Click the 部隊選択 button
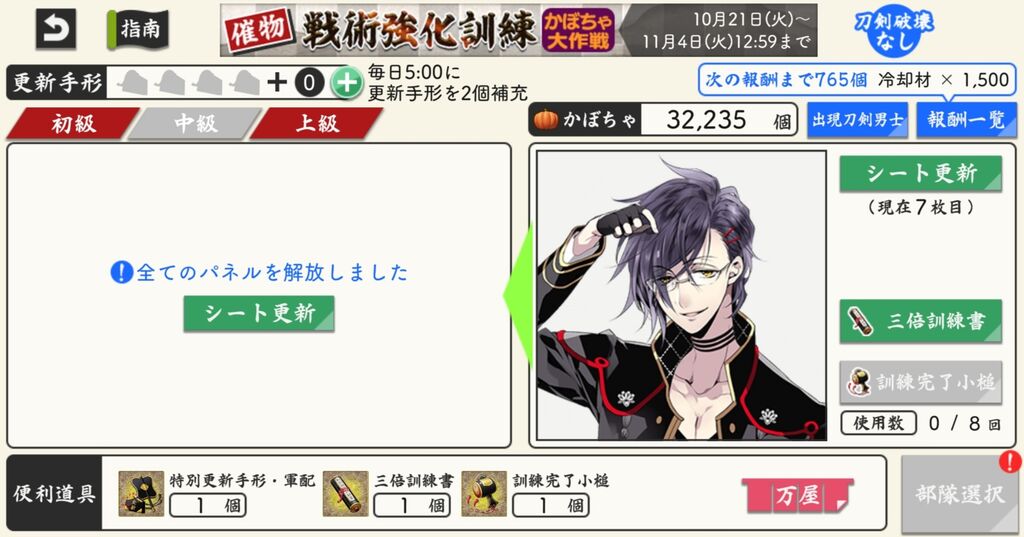The image size is (1024, 537). point(959,495)
